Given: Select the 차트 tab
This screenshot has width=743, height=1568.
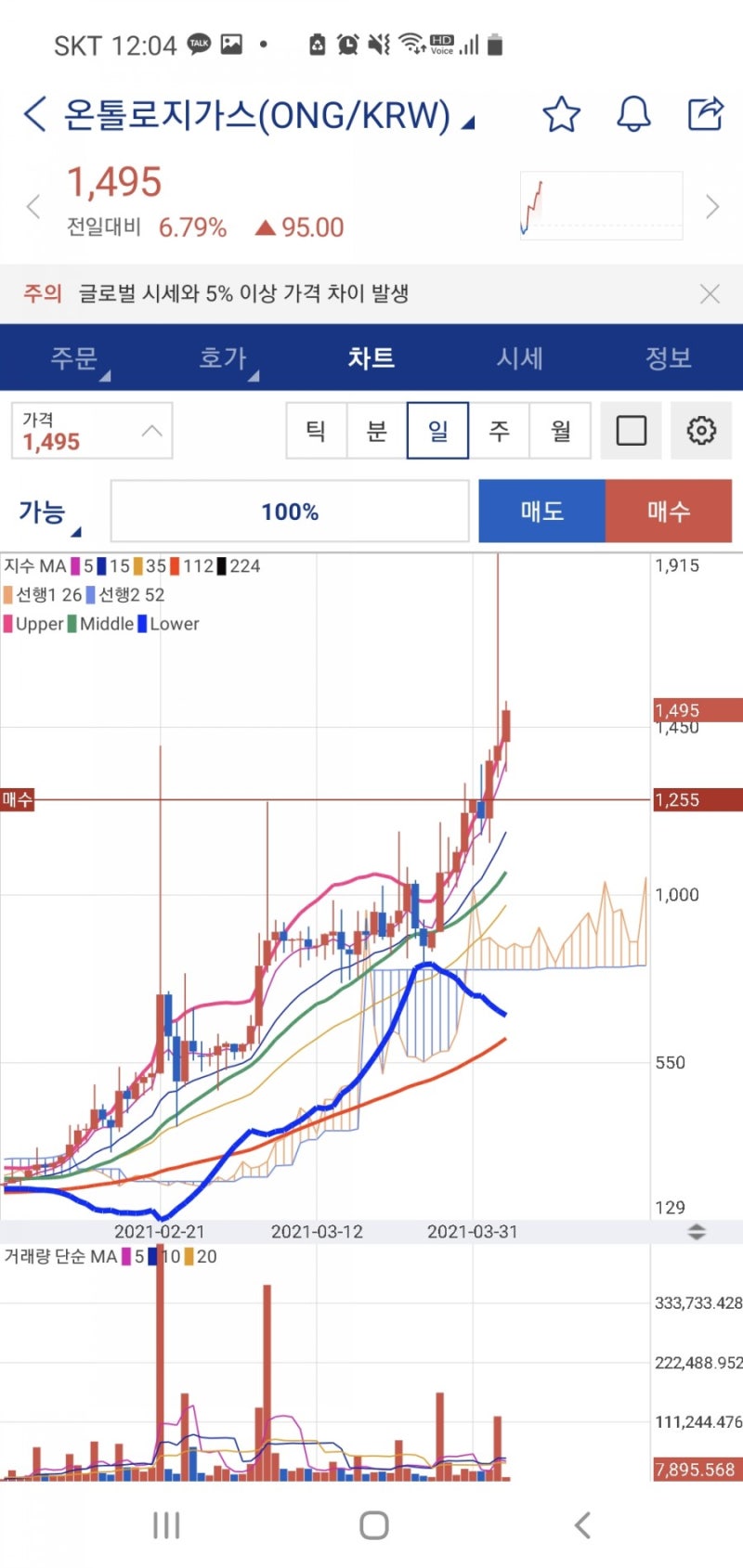Looking at the screenshot, I should tap(371, 358).
